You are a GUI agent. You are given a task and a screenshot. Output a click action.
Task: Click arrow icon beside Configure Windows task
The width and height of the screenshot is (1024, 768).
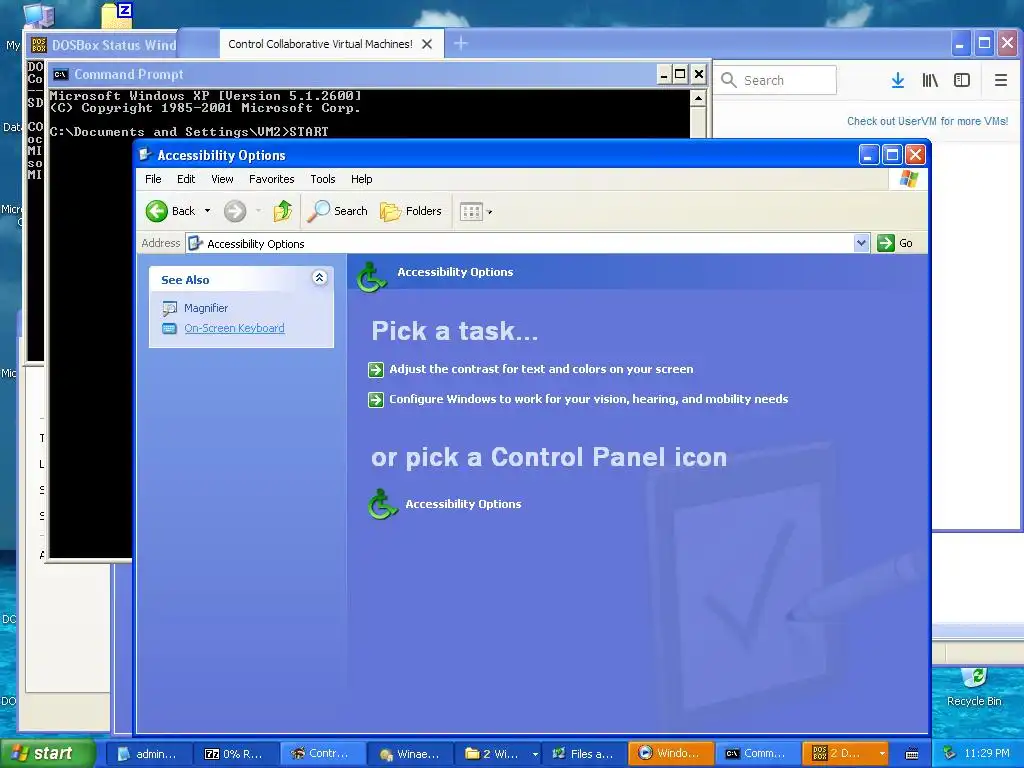(376, 399)
